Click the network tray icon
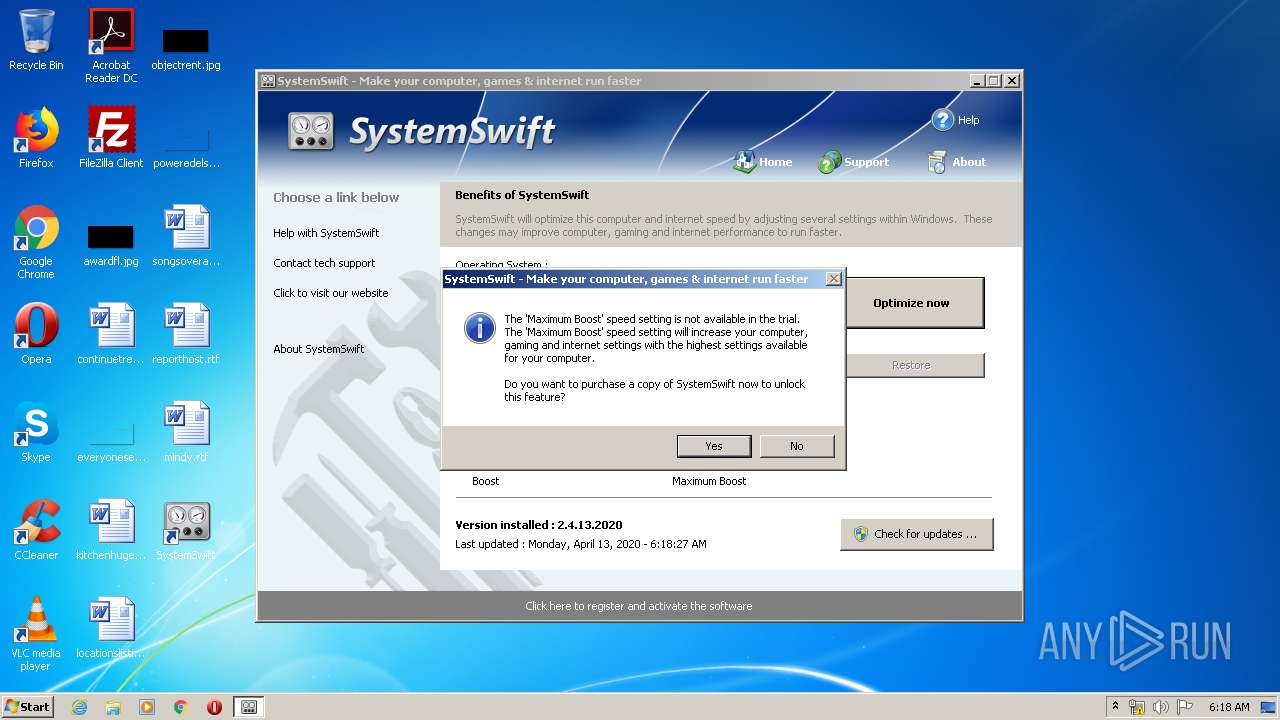The height and width of the screenshot is (720, 1280). pyautogui.click(x=1137, y=707)
